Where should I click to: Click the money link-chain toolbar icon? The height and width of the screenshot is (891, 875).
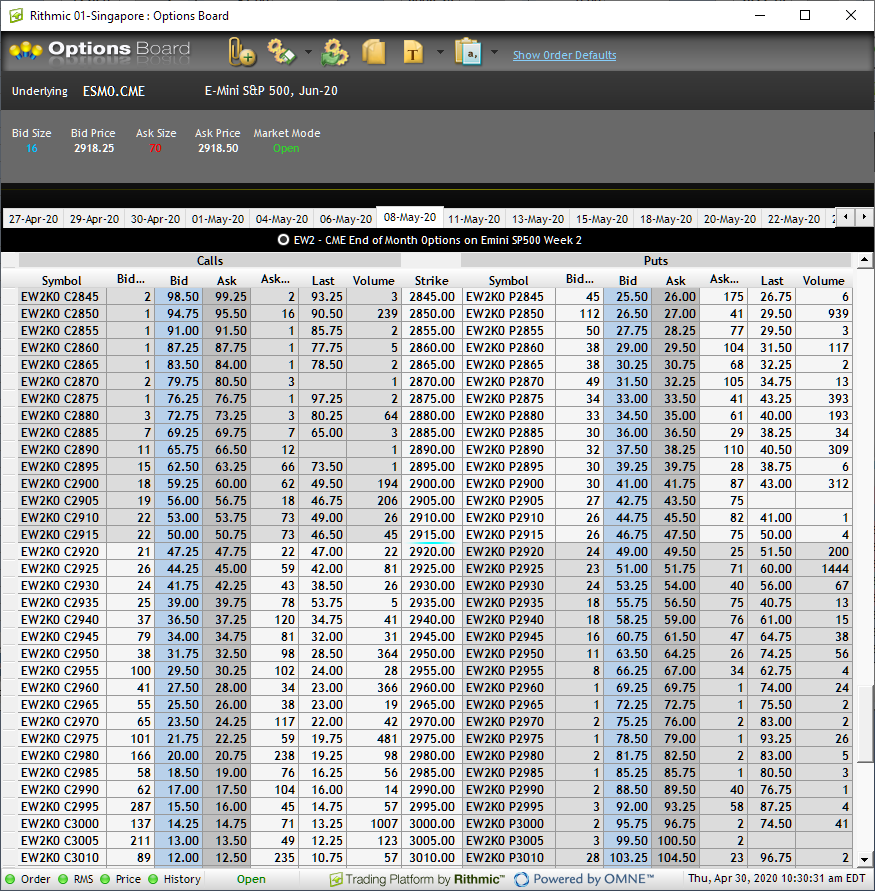[282, 52]
